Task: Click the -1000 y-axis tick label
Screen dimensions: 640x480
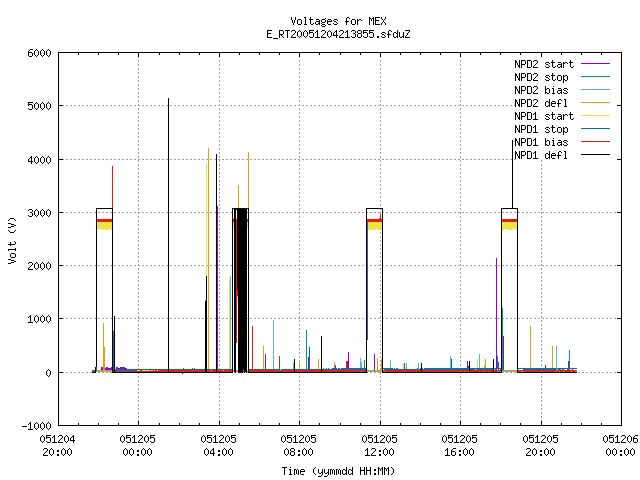Action: (x=36, y=426)
